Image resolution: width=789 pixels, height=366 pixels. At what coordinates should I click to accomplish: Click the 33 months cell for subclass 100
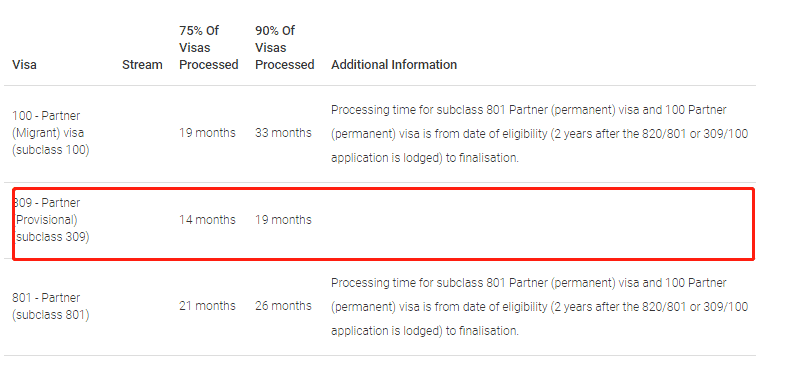click(283, 133)
